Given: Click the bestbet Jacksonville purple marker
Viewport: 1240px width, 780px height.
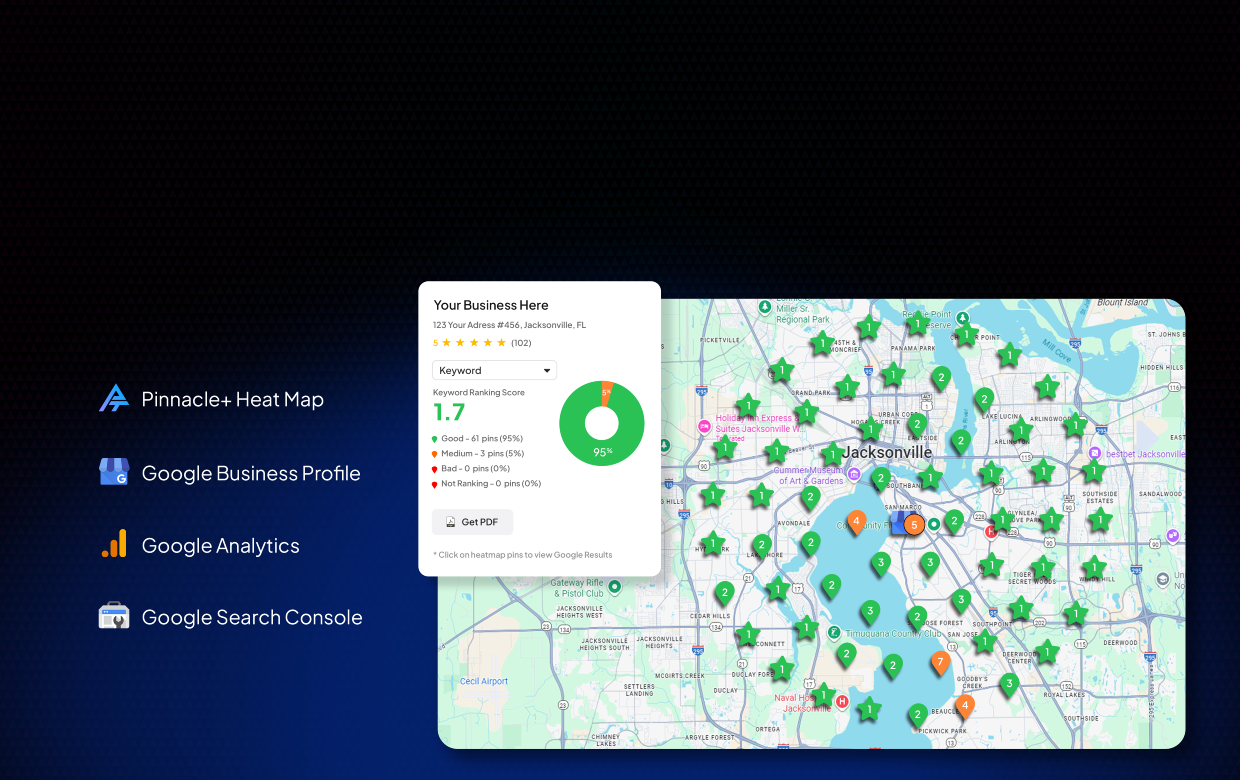Looking at the screenshot, I should [1096, 453].
